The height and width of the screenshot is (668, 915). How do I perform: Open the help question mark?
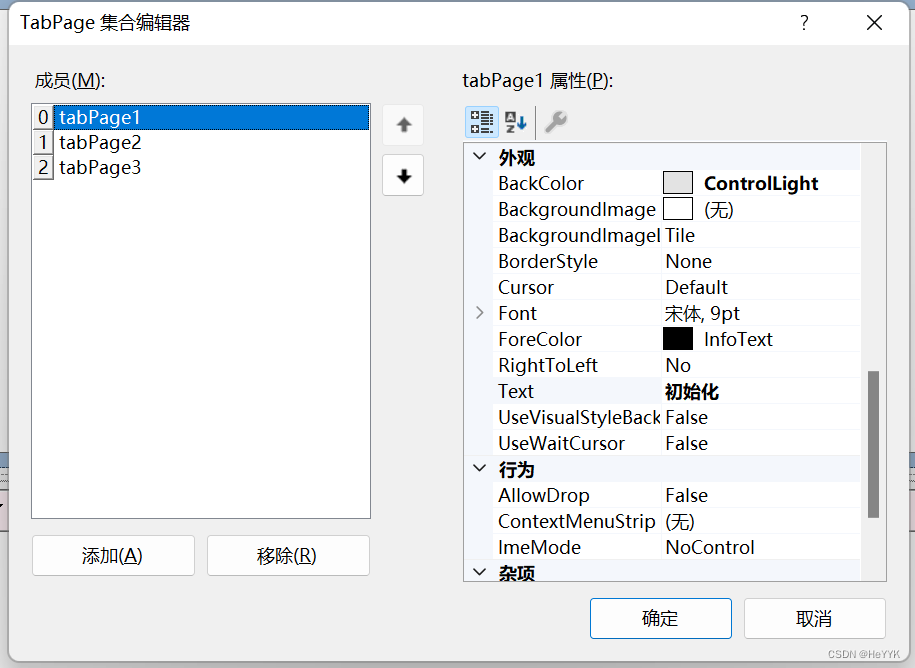[804, 23]
